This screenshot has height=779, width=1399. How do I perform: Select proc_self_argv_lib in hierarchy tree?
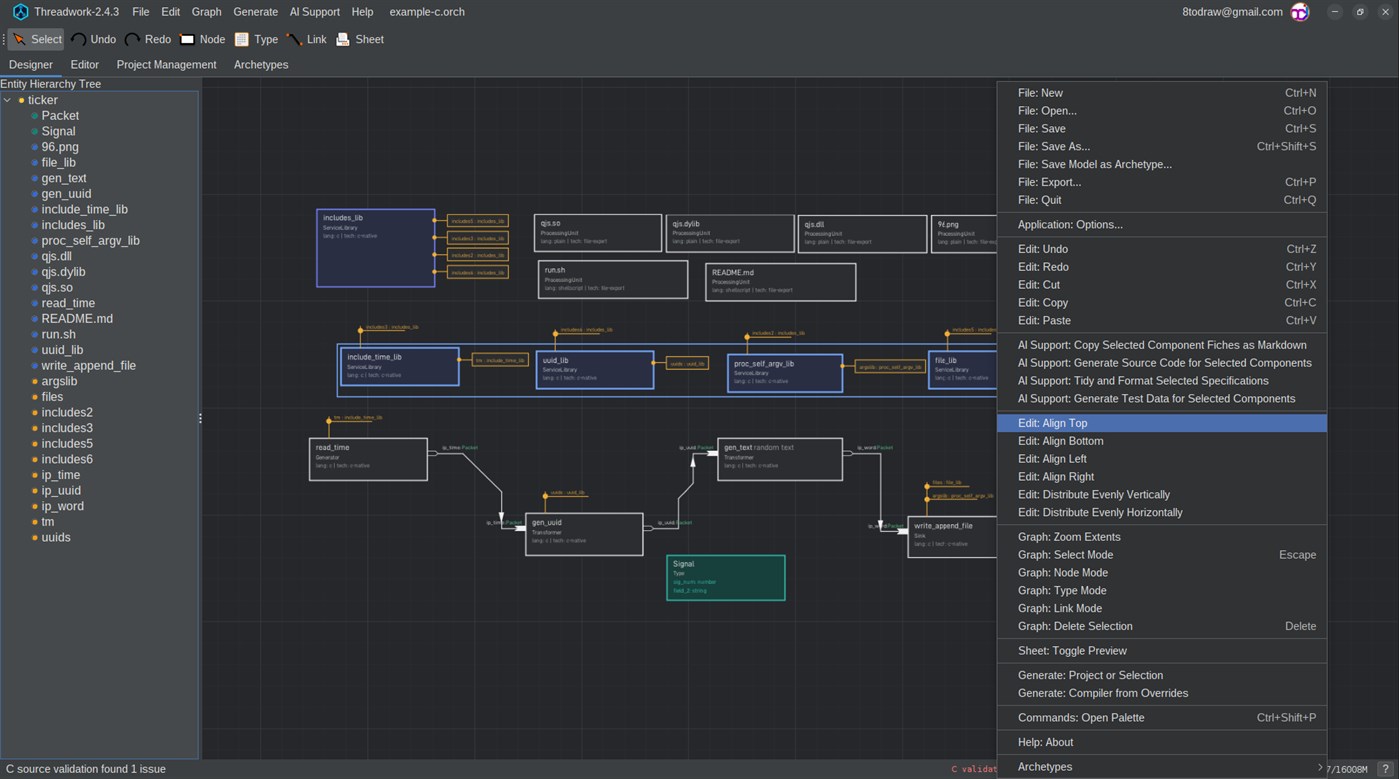tap(90, 241)
